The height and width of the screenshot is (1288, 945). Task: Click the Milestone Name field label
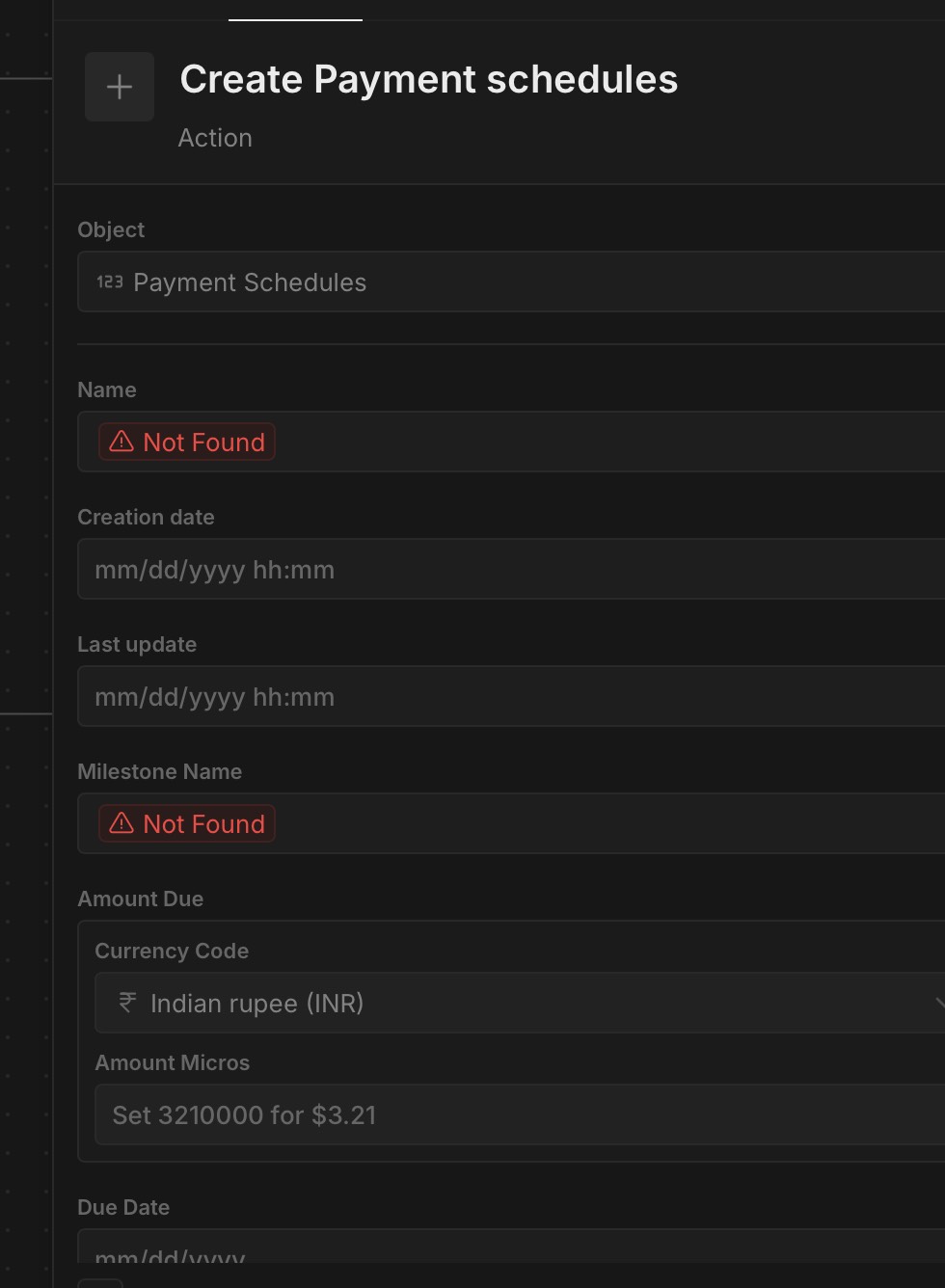pyautogui.click(x=159, y=771)
